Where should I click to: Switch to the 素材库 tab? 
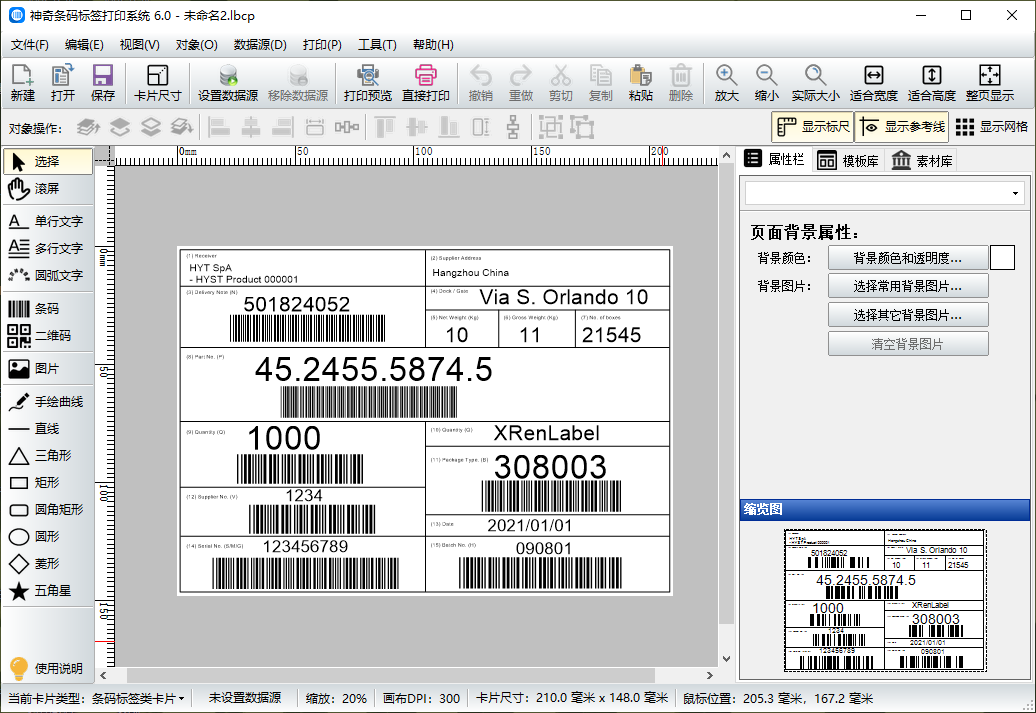[x=921, y=161]
